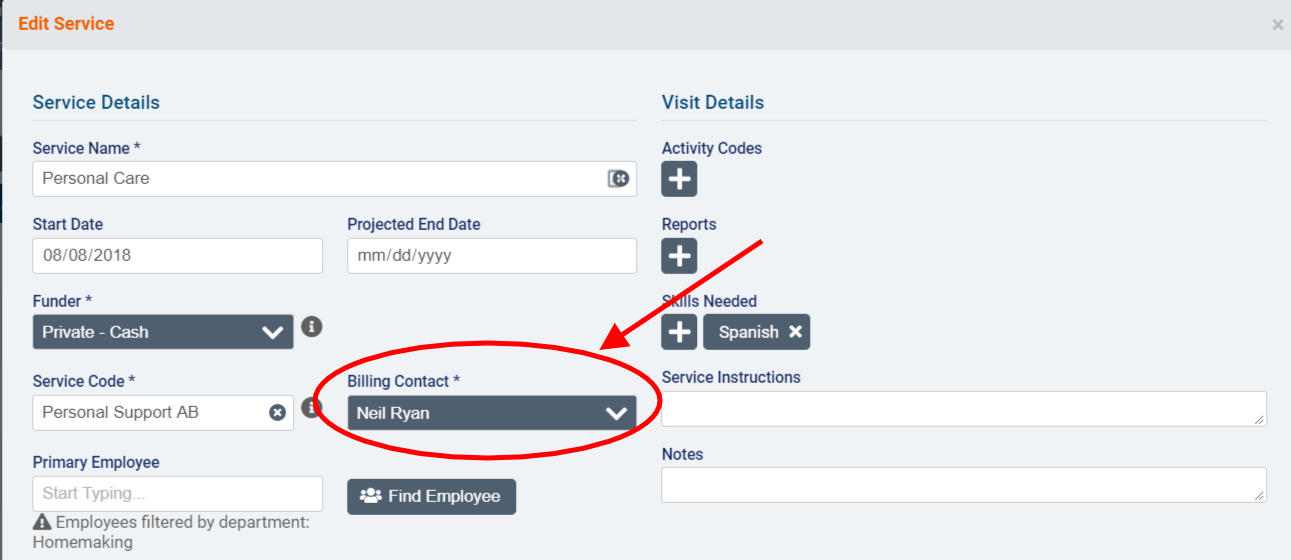Click the clear icon in Service Name field

tap(618, 179)
